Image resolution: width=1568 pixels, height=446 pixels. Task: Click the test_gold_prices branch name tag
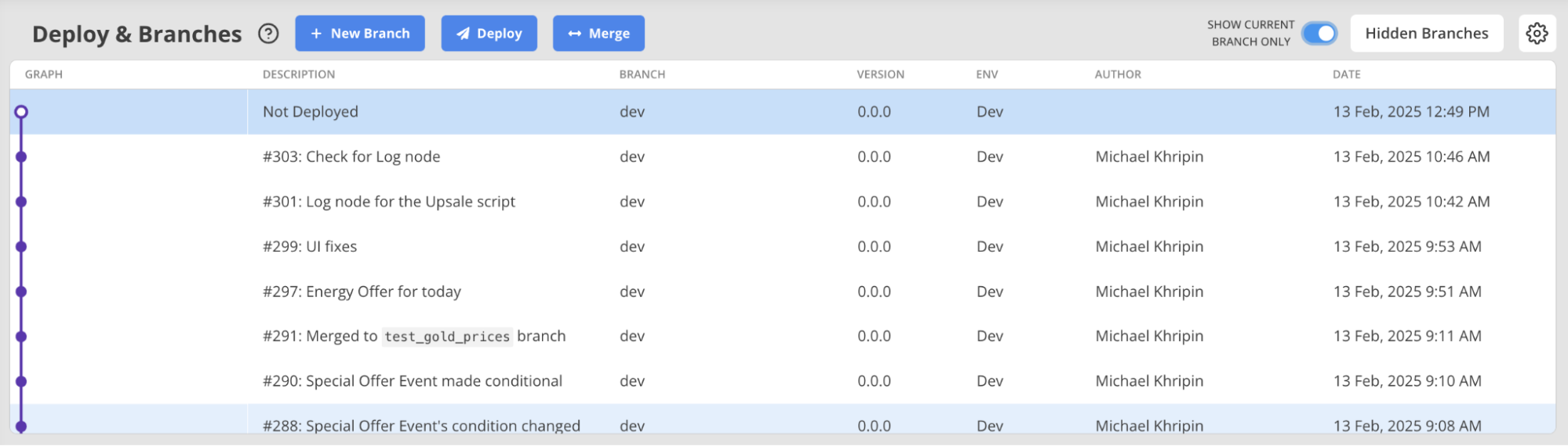[447, 337]
